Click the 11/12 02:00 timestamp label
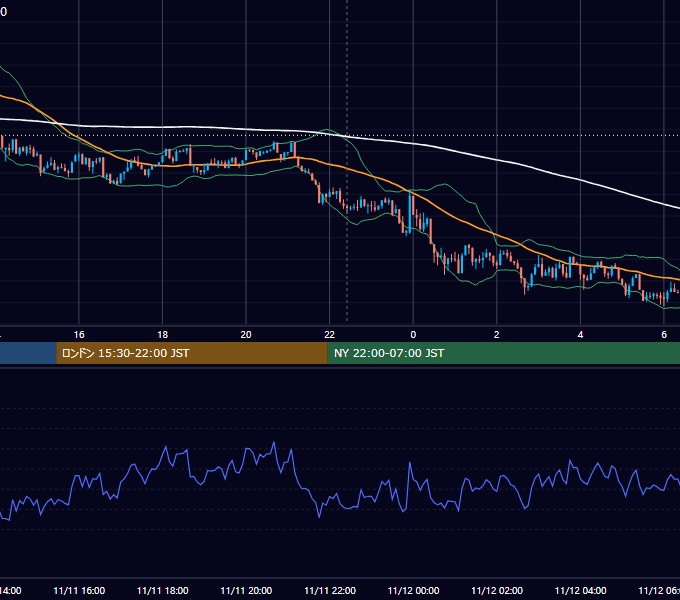 497,590
